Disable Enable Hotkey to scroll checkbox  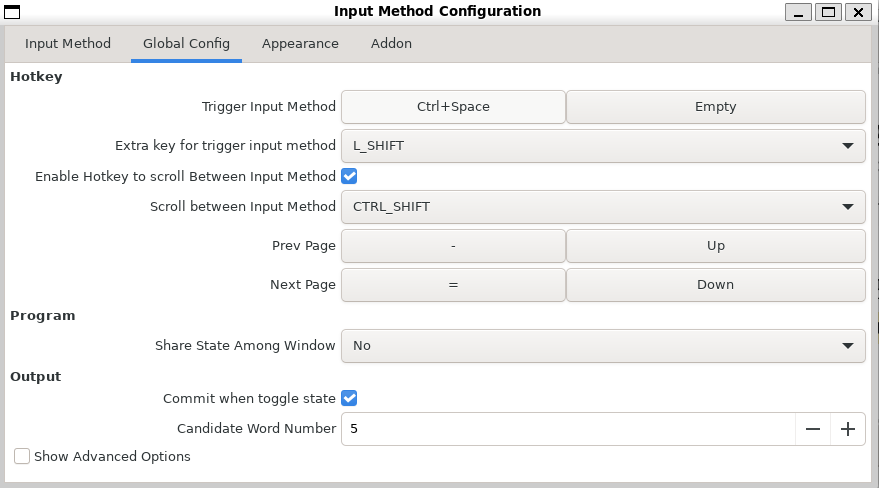349,176
